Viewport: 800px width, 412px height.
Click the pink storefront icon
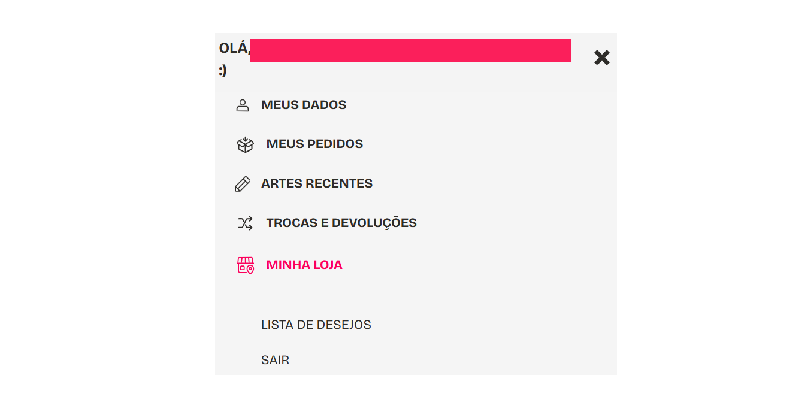click(x=245, y=265)
